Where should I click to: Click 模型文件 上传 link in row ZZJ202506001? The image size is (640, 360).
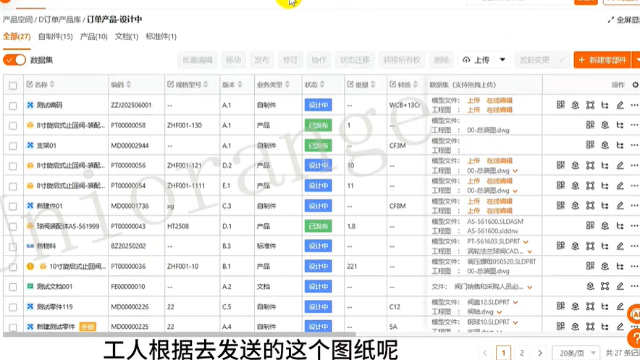coord(473,100)
